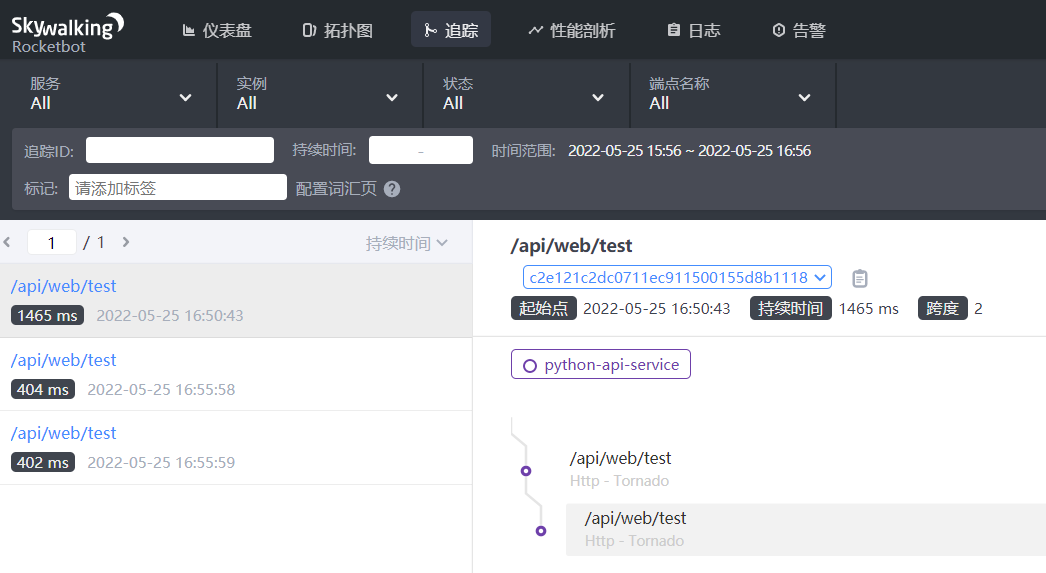Open the 持续时间 sort order dropdown
Image resolution: width=1046 pixels, height=573 pixels.
406,243
